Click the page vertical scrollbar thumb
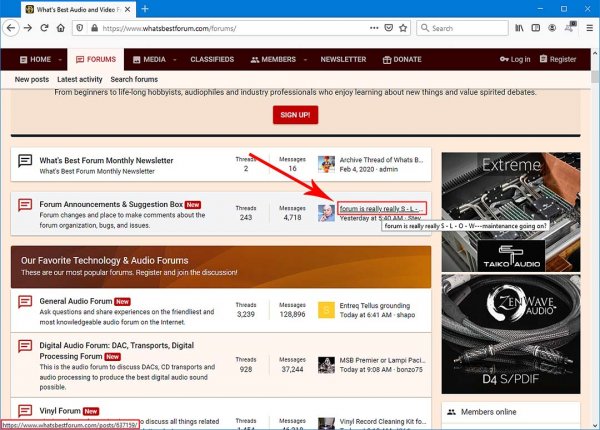600x430 pixels. click(x=595, y=77)
